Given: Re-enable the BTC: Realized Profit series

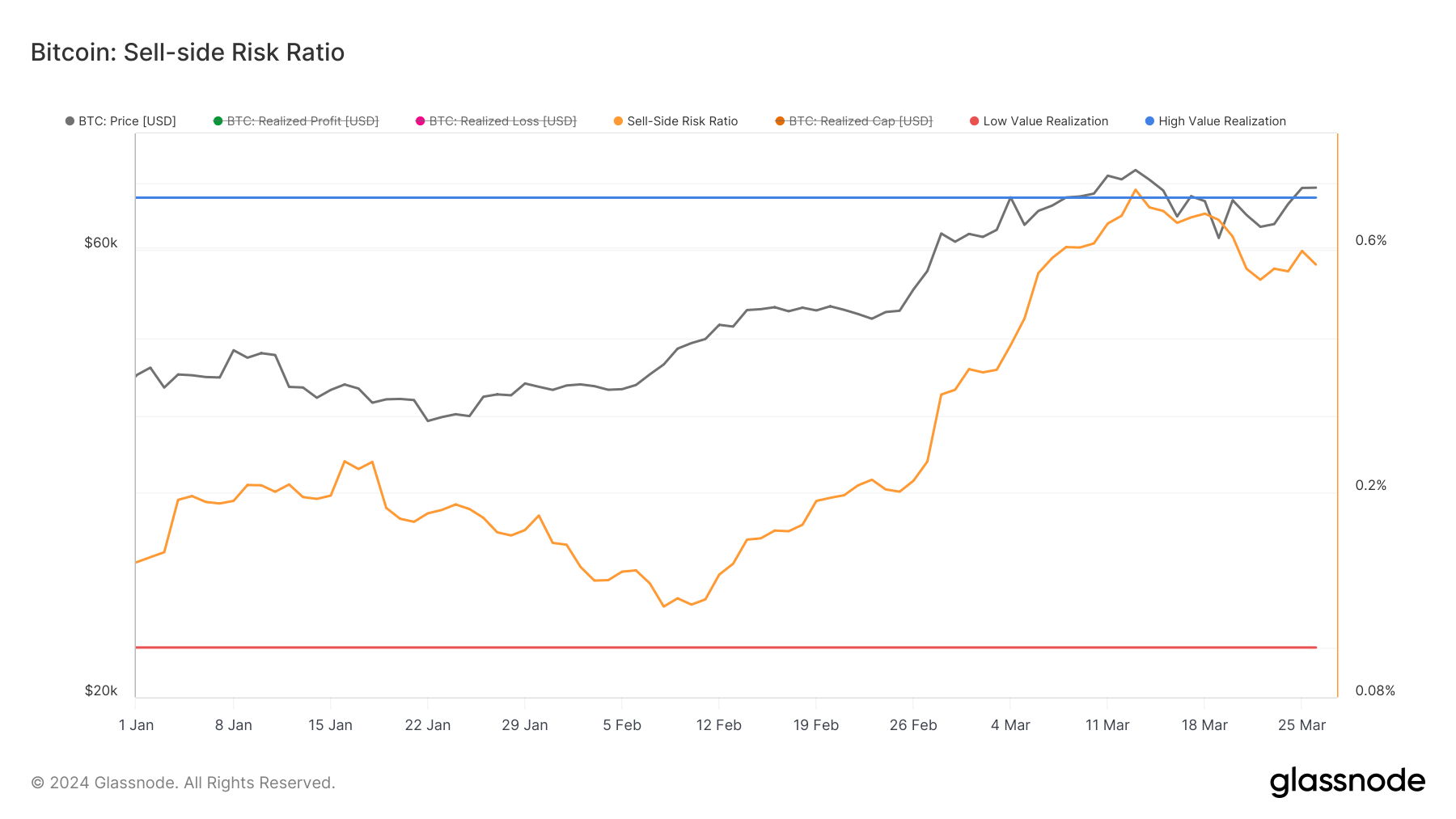Looking at the screenshot, I should 303,120.
